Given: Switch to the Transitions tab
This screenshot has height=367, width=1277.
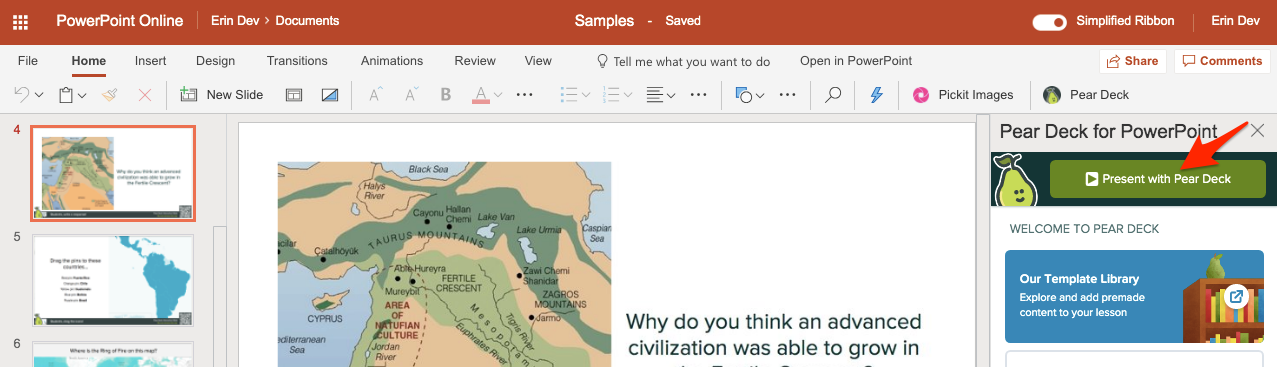Looking at the screenshot, I should (x=297, y=61).
